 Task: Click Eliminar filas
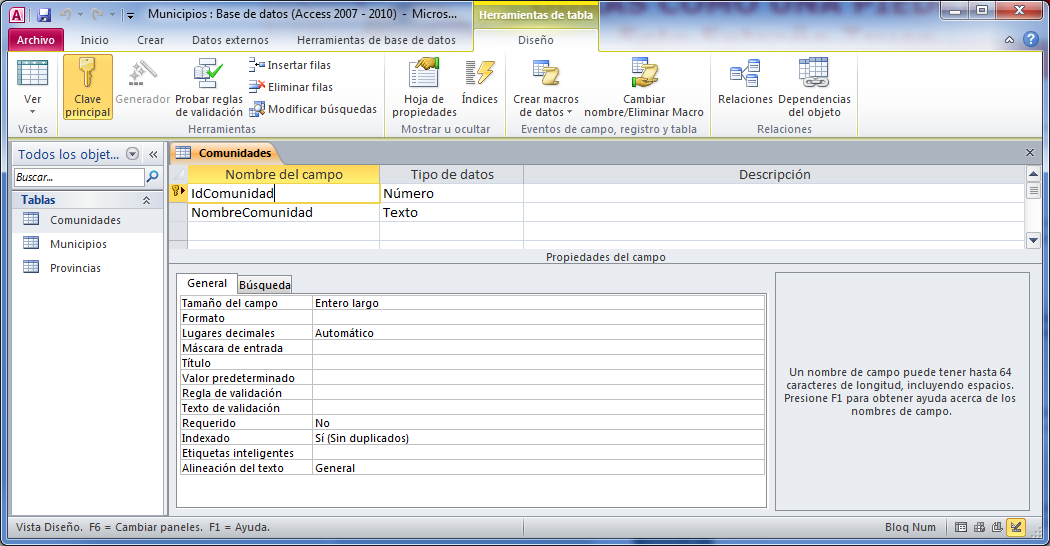click(x=291, y=87)
